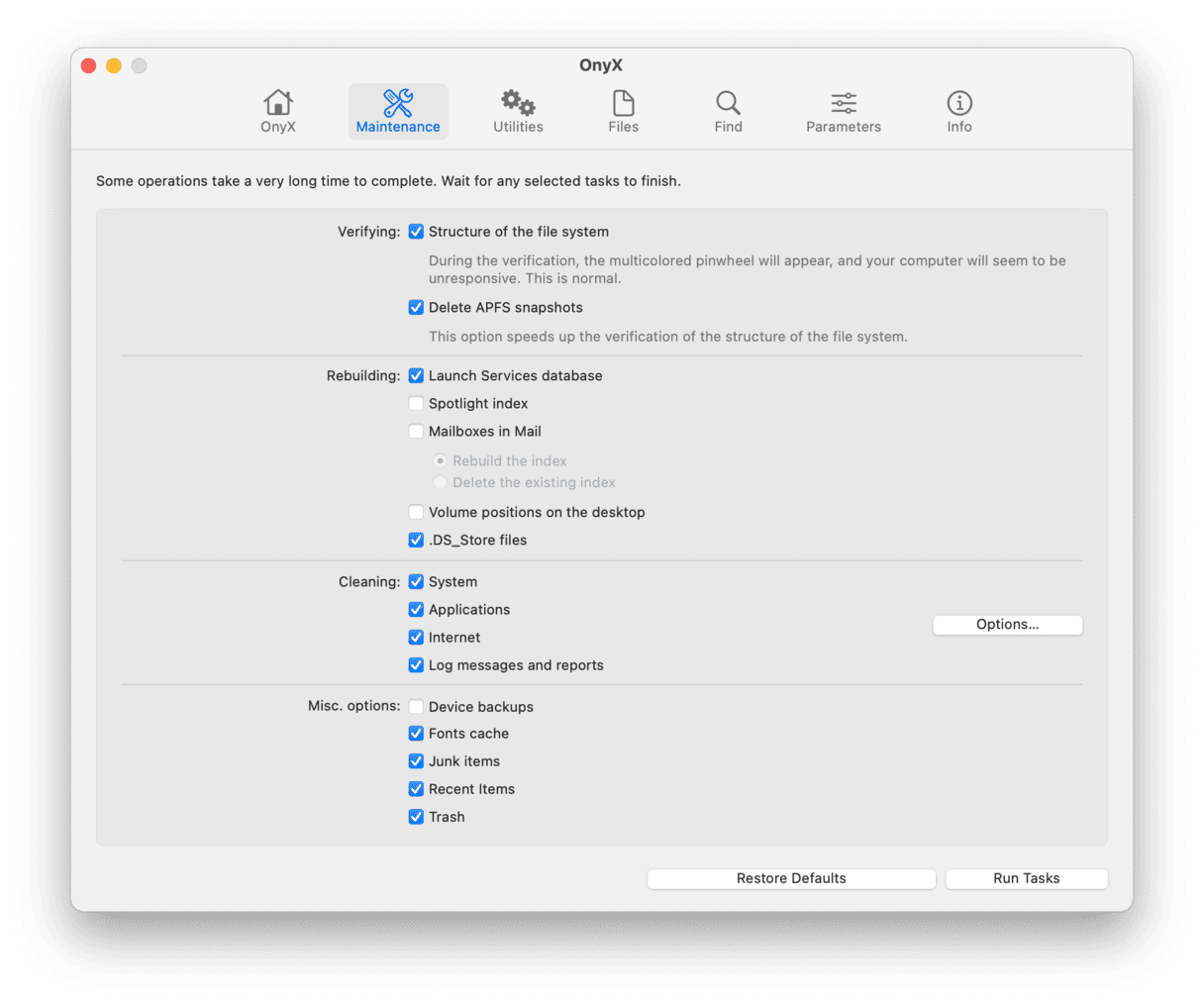Image resolution: width=1204 pixels, height=1005 pixels.
Task: Toggle the Applications cleaning checkbox
Action: [x=416, y=610]
